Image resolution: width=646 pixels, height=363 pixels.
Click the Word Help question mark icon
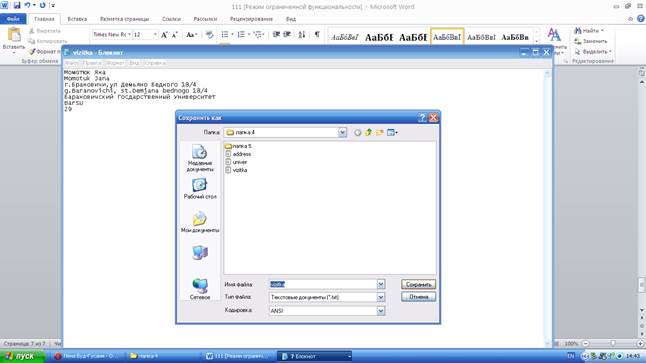pos(641,19)
